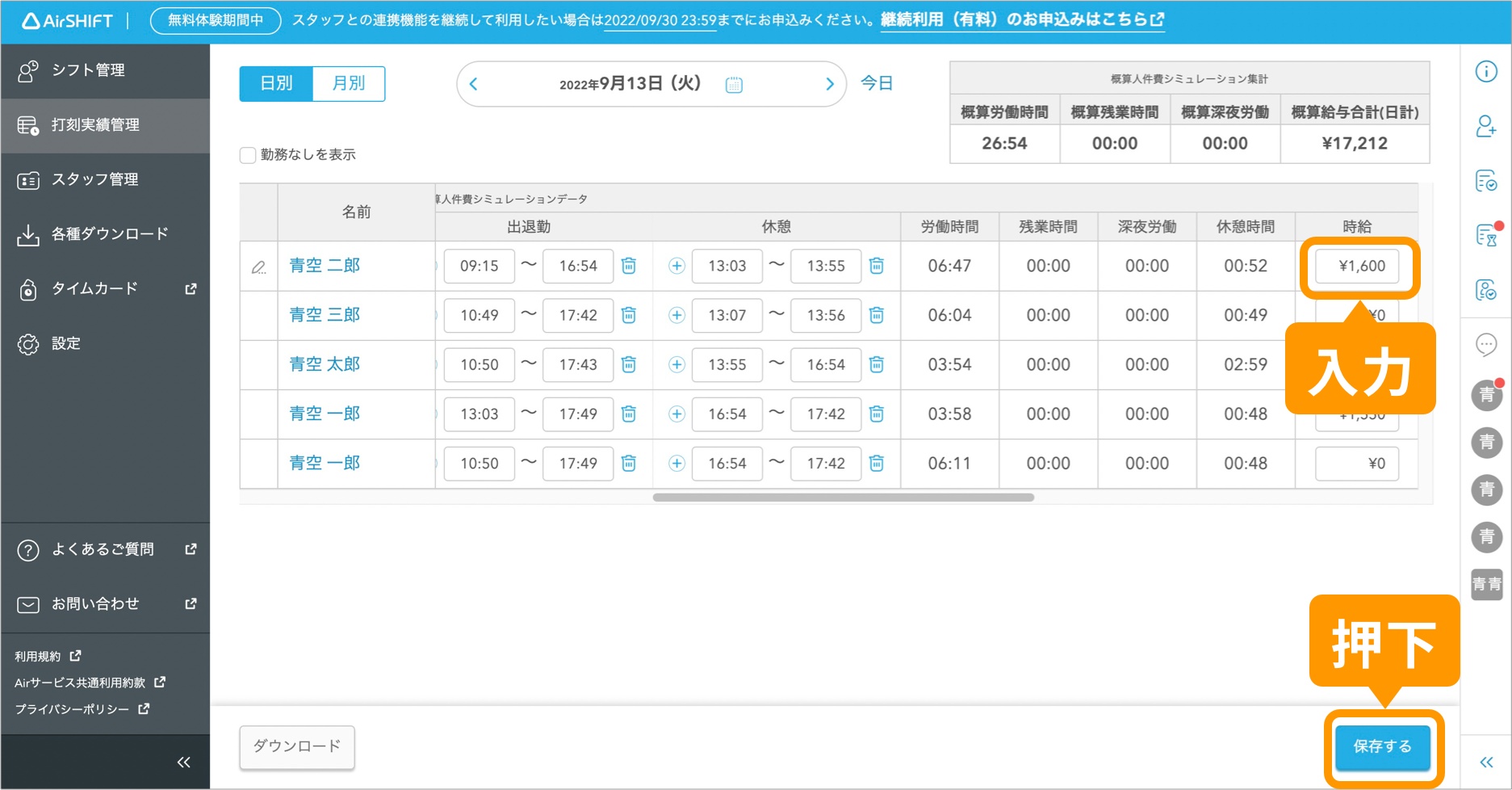The height and width of the screenshot is (790, 1512).
Task: Click the タイムカード external-link icon in the sidebar
Action: [190, 288]
